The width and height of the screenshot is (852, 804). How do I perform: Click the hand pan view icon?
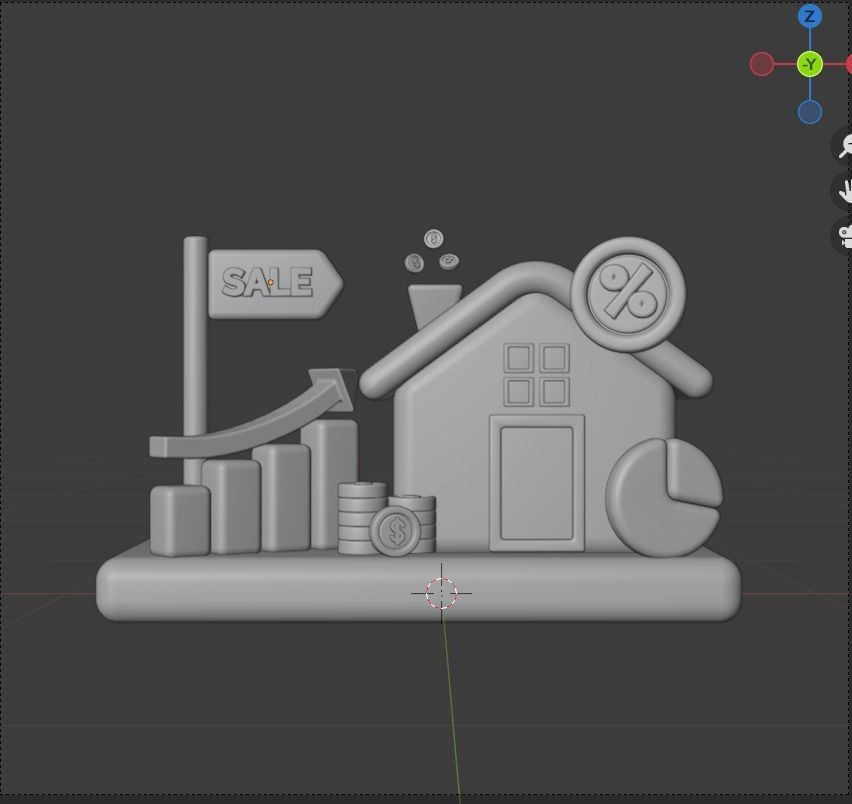point(843,191)
